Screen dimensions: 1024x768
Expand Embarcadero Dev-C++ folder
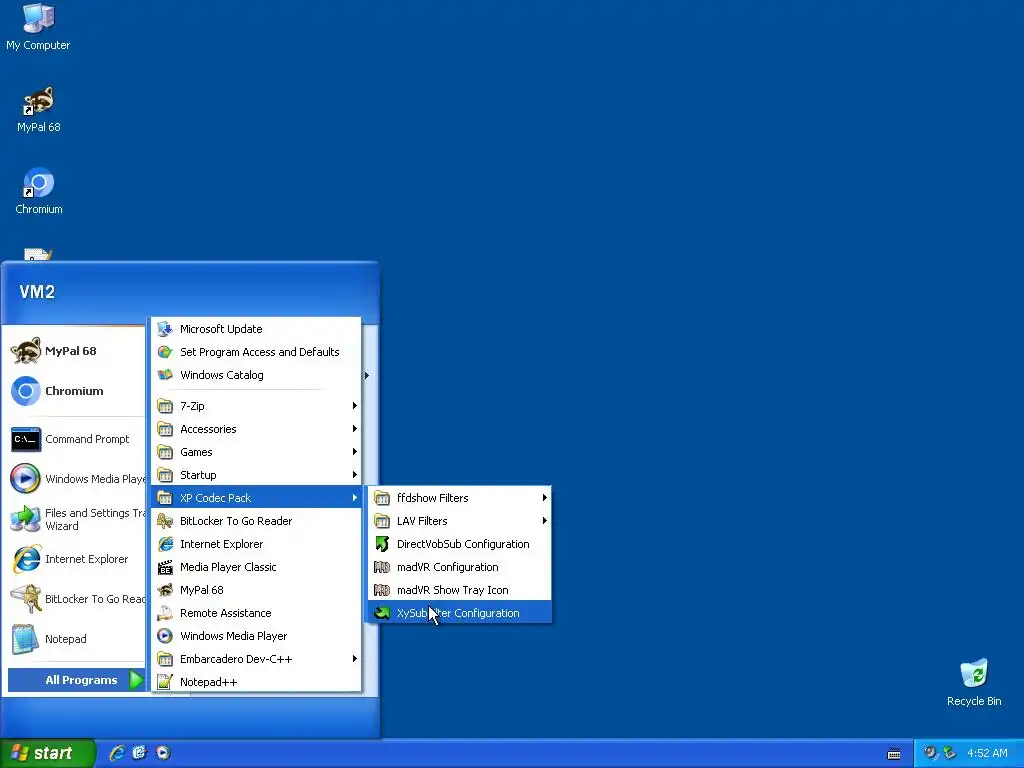coord(256,659)
